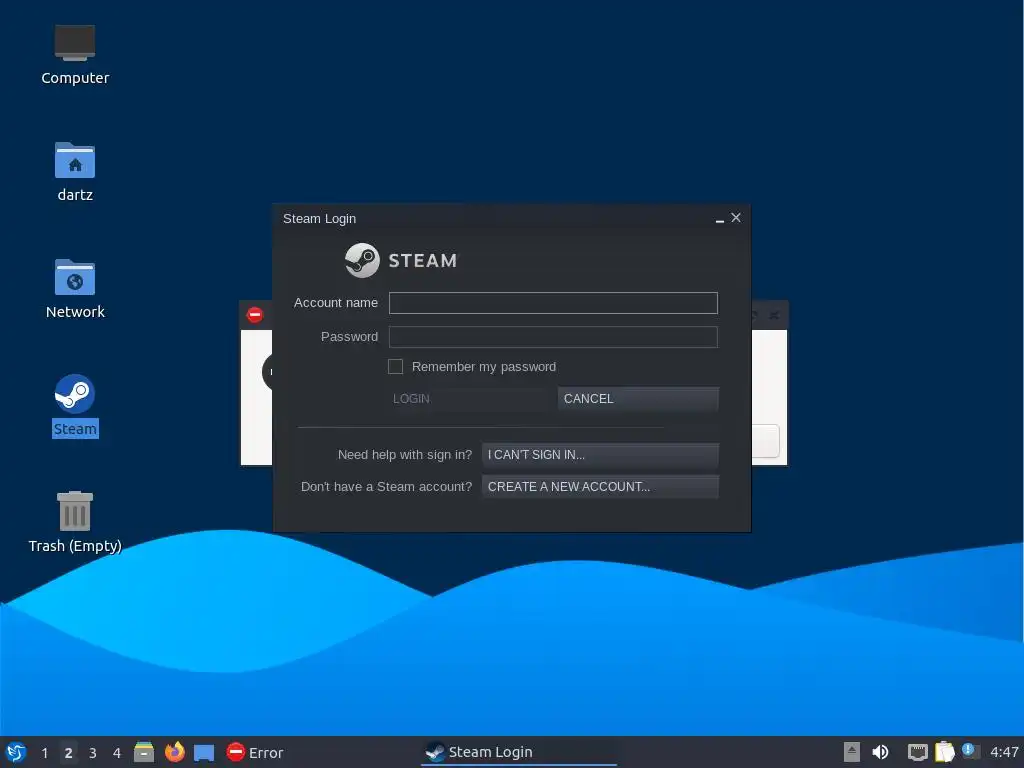Activate the Steam Login taskbar entry

[x=519, y=752]
